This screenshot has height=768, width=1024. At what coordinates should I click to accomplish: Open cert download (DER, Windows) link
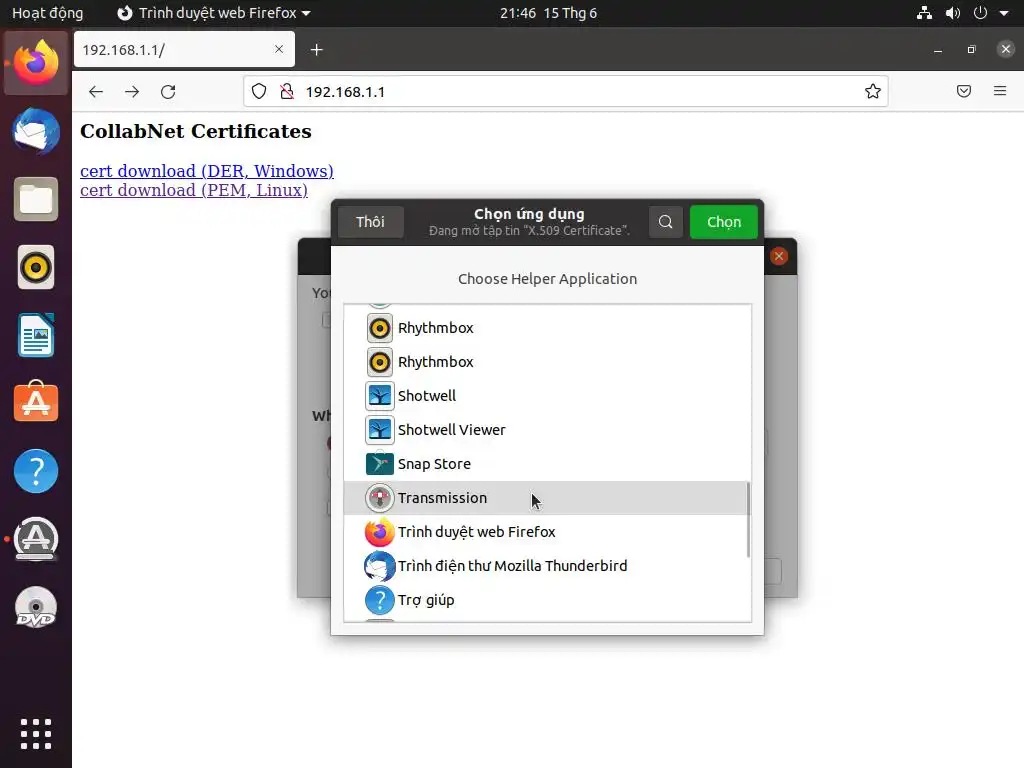(x=206, y=170)
